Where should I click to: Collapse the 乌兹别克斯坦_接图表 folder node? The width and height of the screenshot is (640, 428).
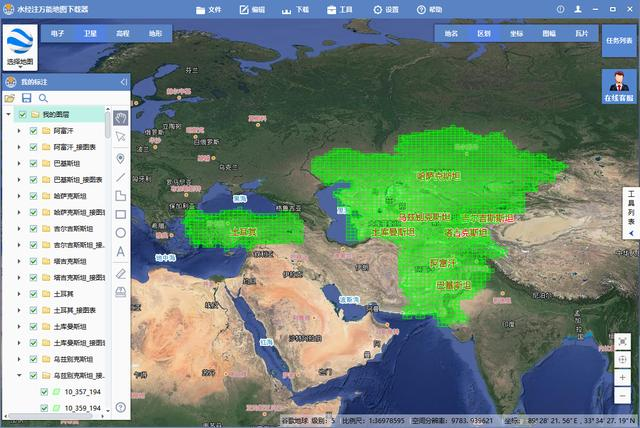click(19, 376)
